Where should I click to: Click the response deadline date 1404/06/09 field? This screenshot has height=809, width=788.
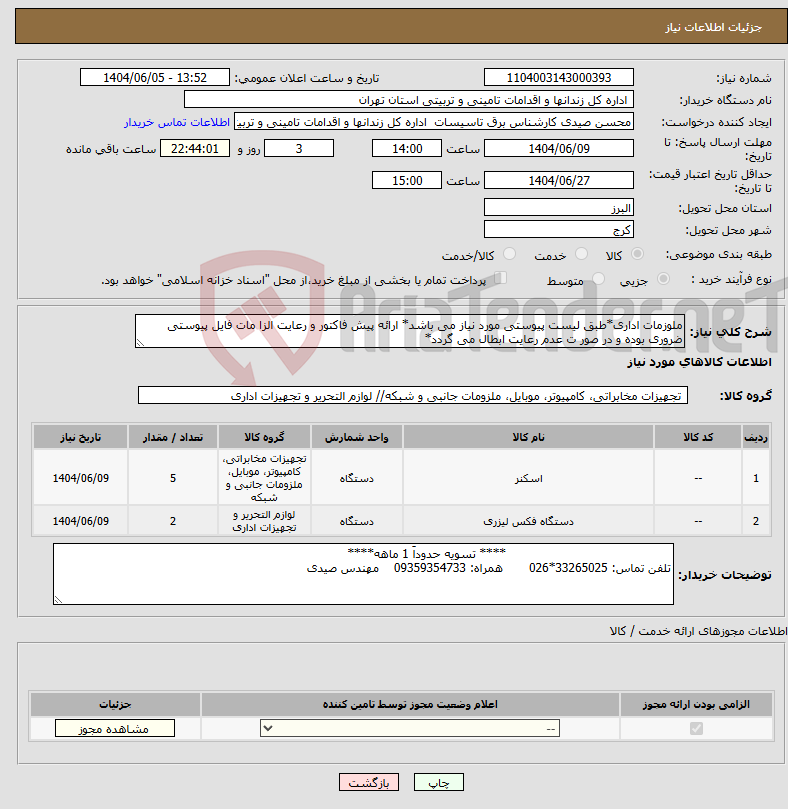point(559,149)
